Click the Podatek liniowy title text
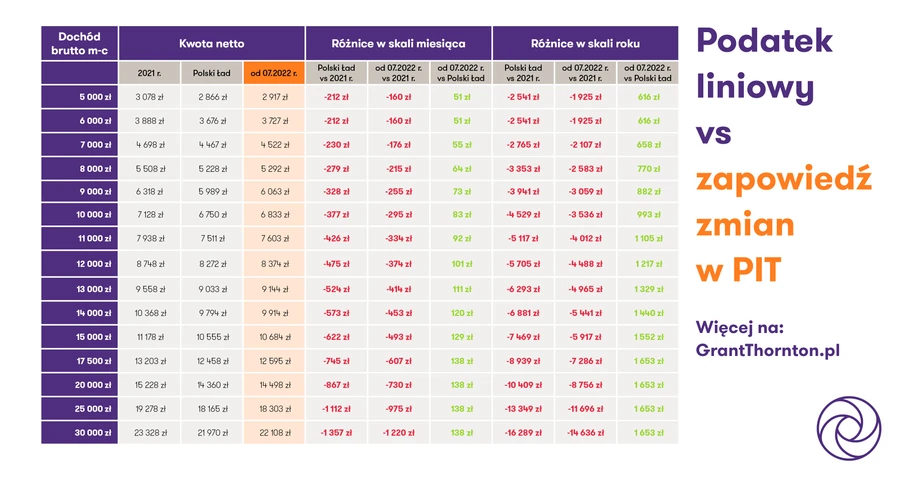This screenshot has width=920, height=480. [765, 64]
